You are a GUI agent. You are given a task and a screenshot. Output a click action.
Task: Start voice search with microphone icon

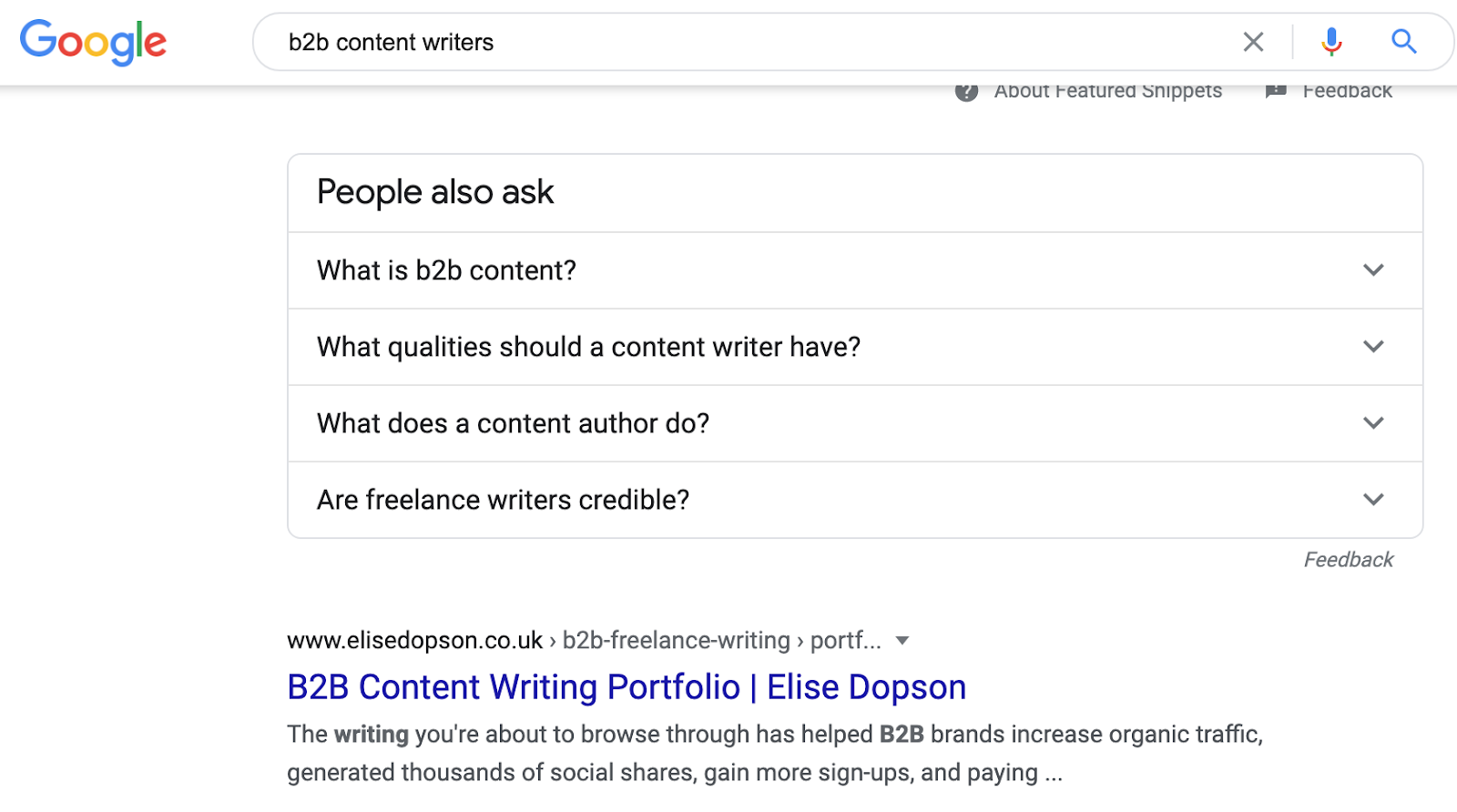click(x=1331, y=42)
